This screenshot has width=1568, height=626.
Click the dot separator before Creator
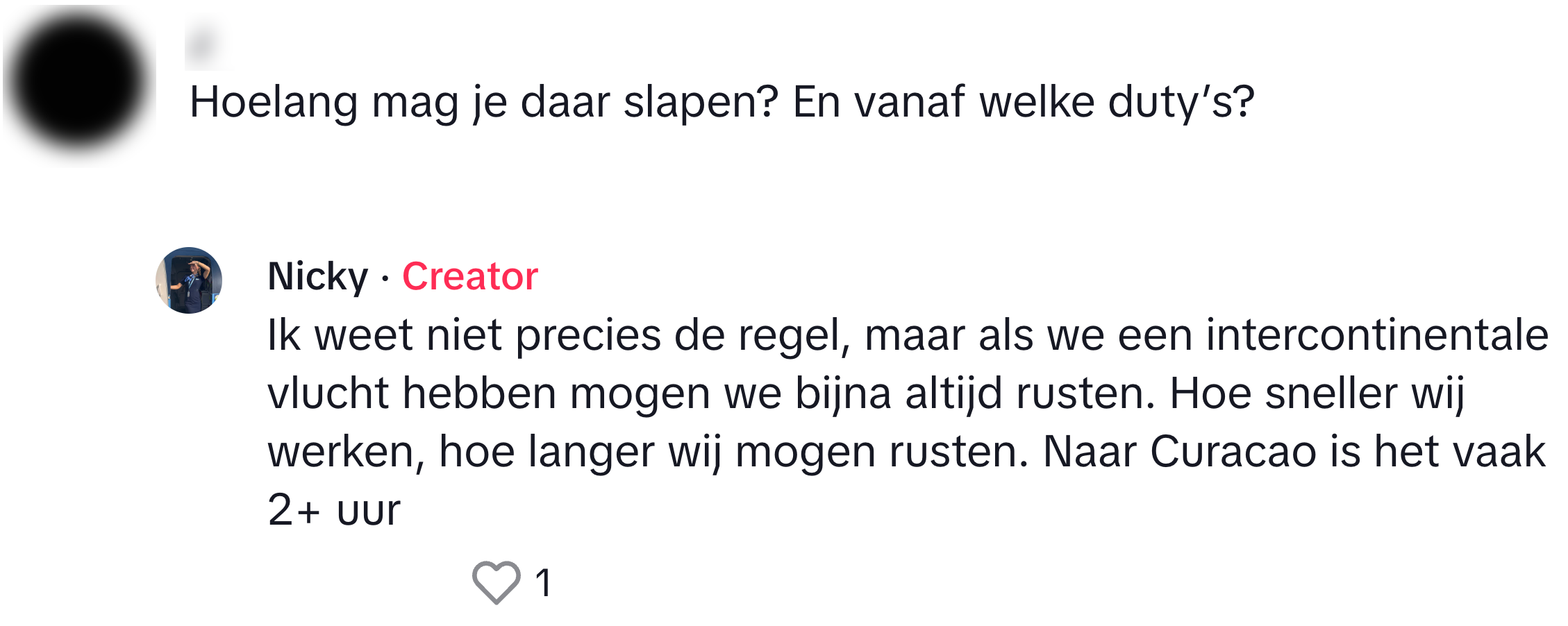385,279
